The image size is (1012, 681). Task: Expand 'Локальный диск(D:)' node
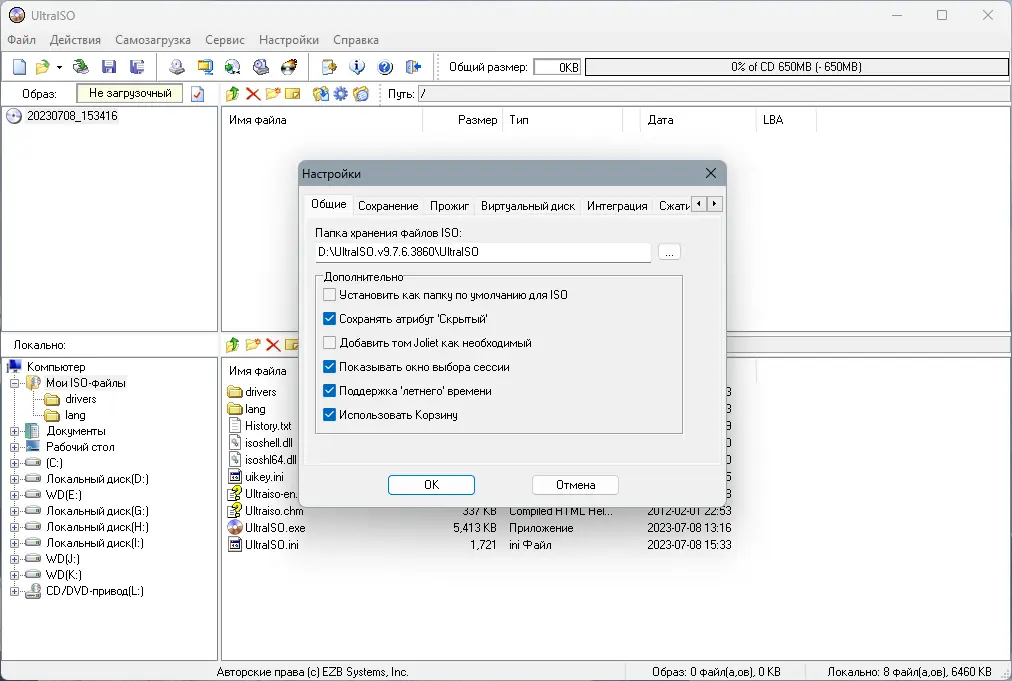click(14, 480)
